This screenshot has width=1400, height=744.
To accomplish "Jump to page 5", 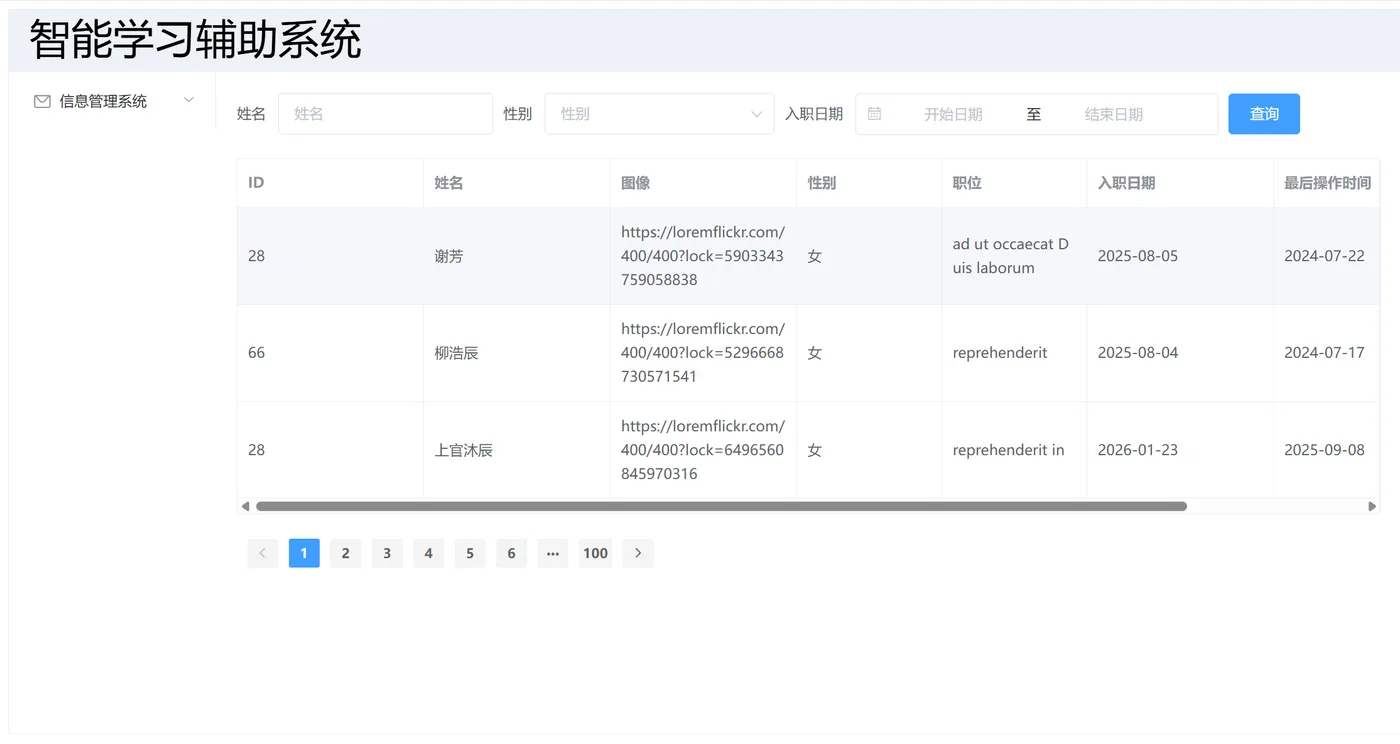I will pos(470,553).
